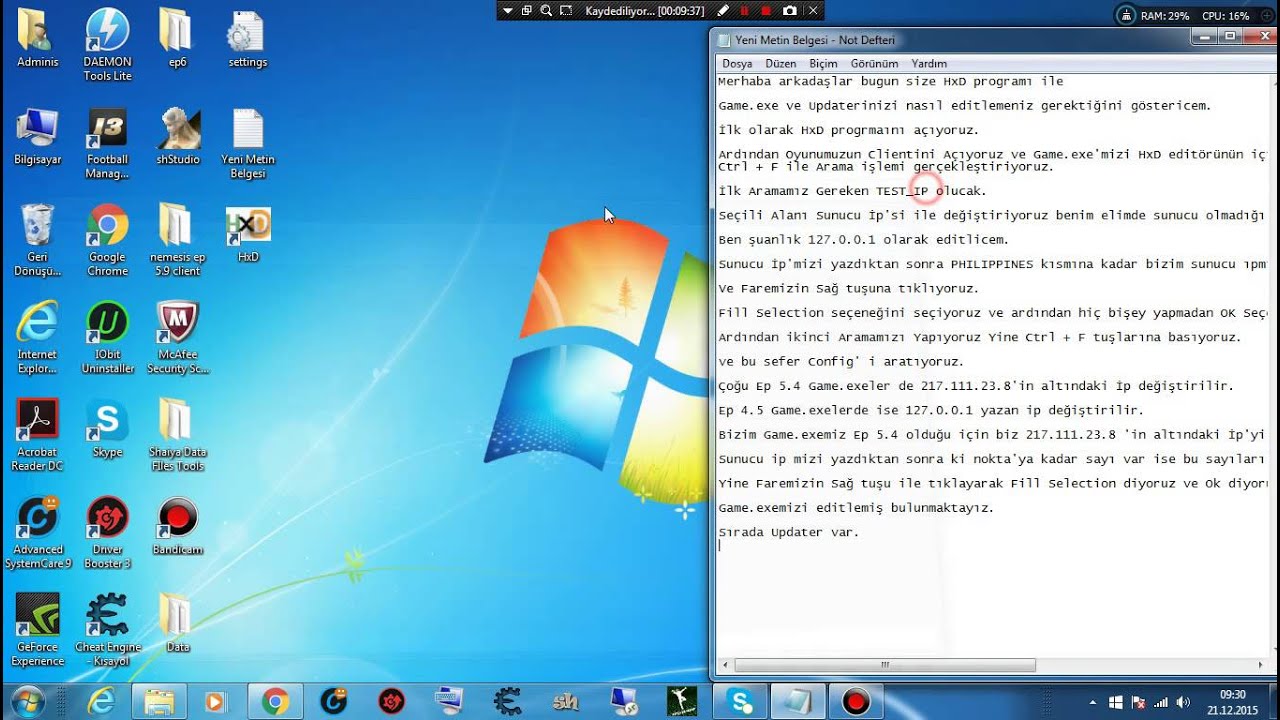Select Yeni Metin Belgesi file icon
1280x720 pixels.
click(x=247, y=143)
